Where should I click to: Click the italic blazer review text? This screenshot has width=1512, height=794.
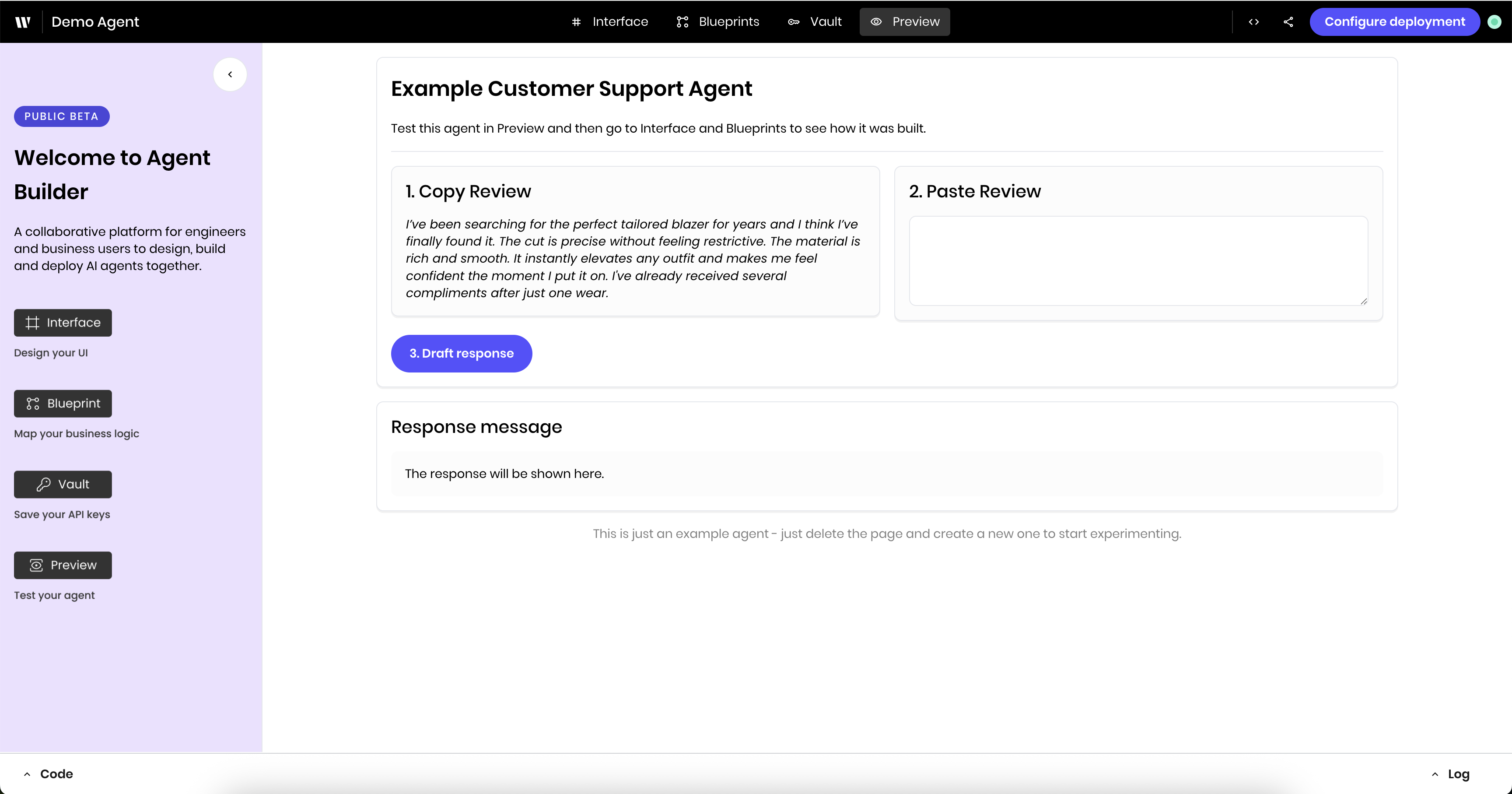click(x=633, y=258)
